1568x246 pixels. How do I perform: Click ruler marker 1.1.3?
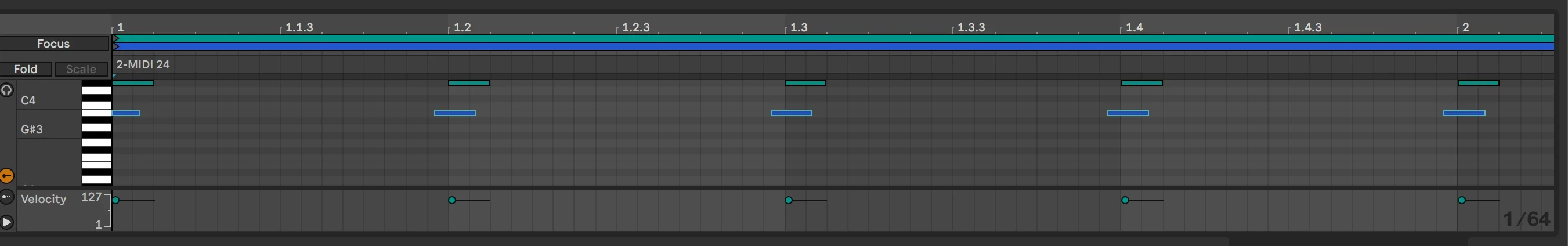point(299,27)
